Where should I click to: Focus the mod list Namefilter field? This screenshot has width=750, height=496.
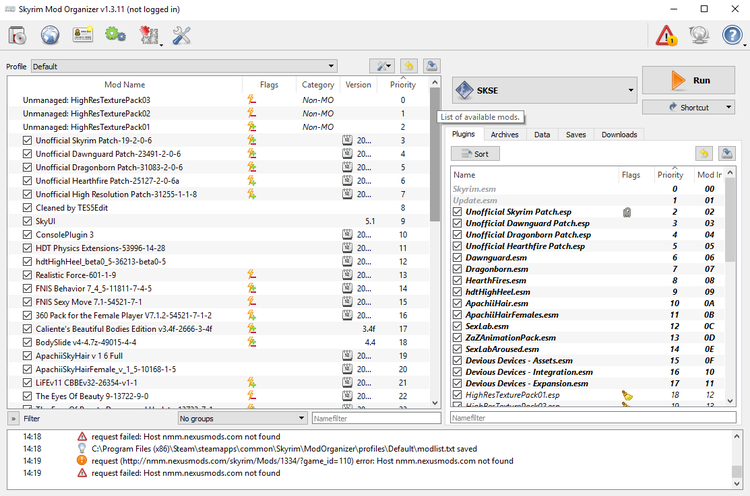(376, 418)
